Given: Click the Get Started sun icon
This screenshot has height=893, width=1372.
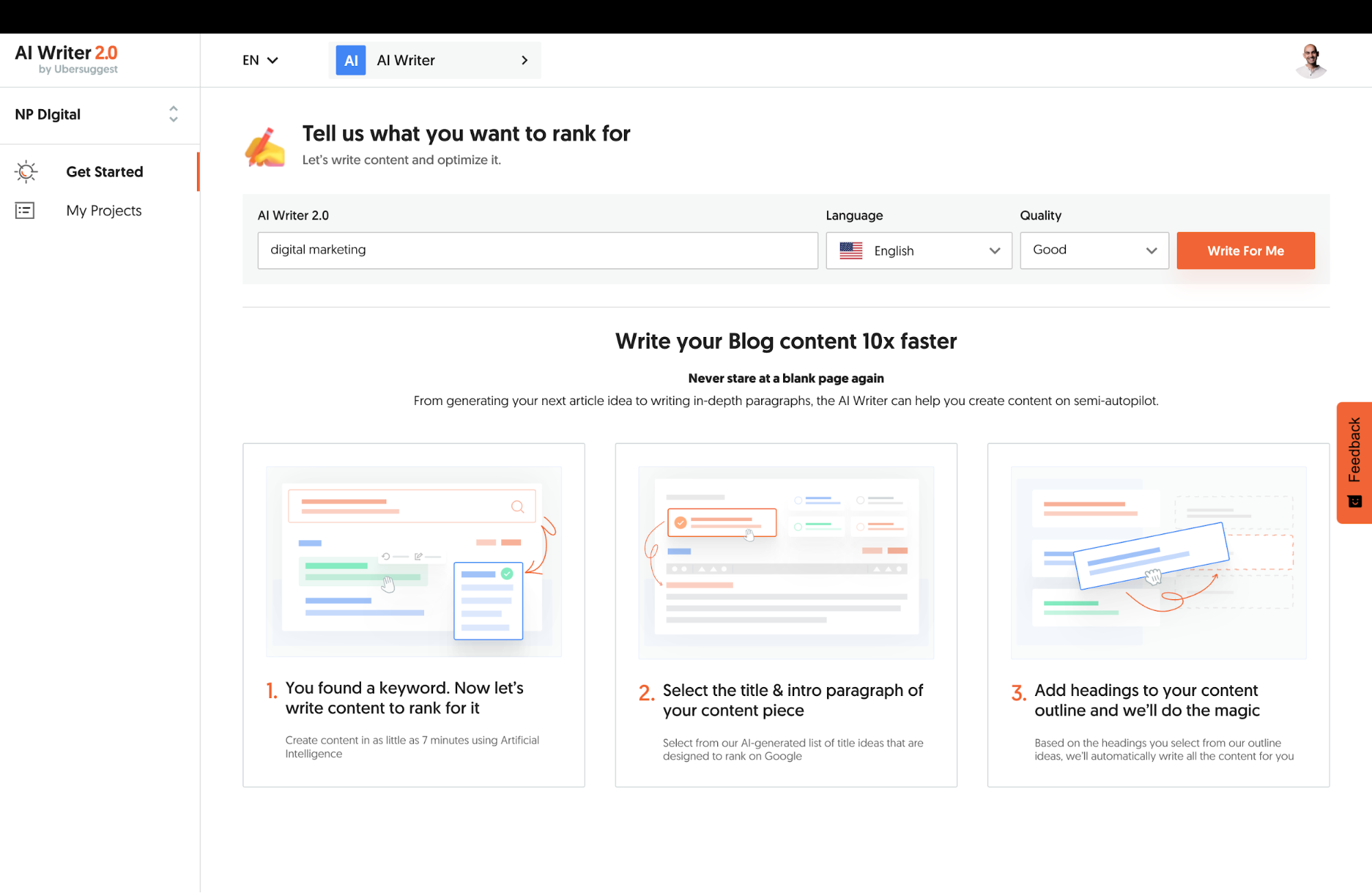Looking at the screenshot, I should coord(25,172).
